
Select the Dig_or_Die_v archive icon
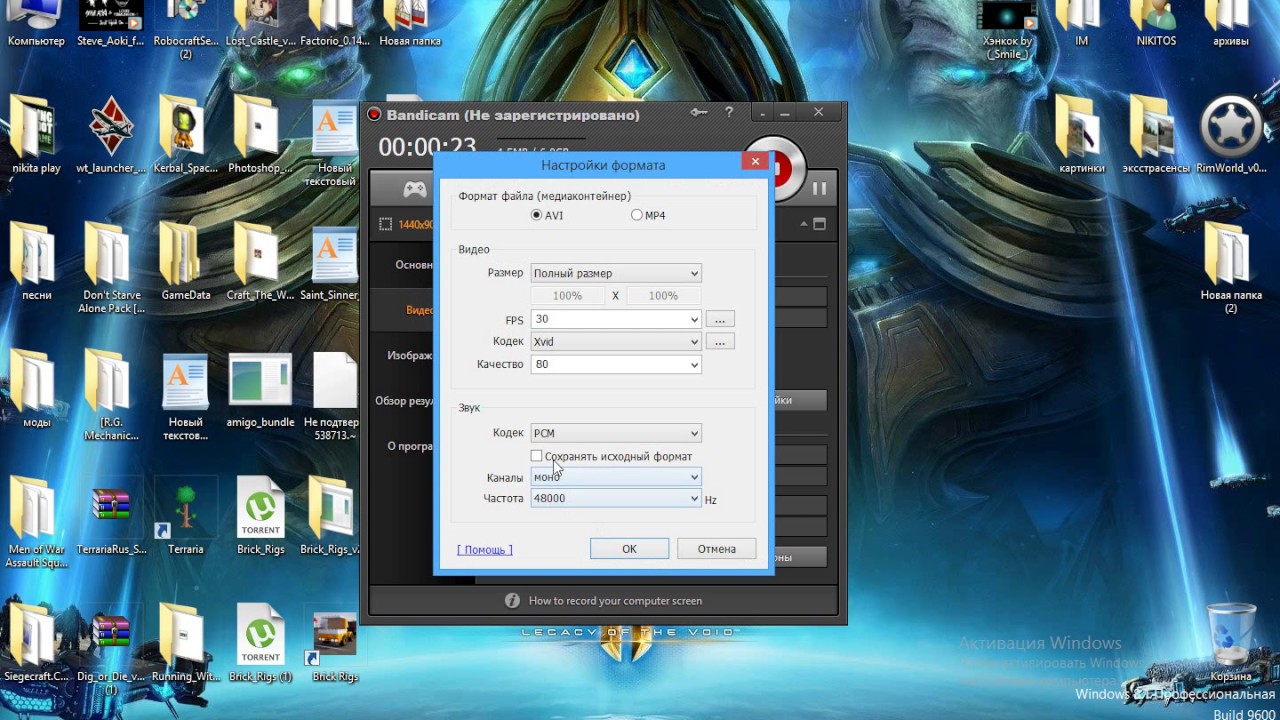click(111, 650)
